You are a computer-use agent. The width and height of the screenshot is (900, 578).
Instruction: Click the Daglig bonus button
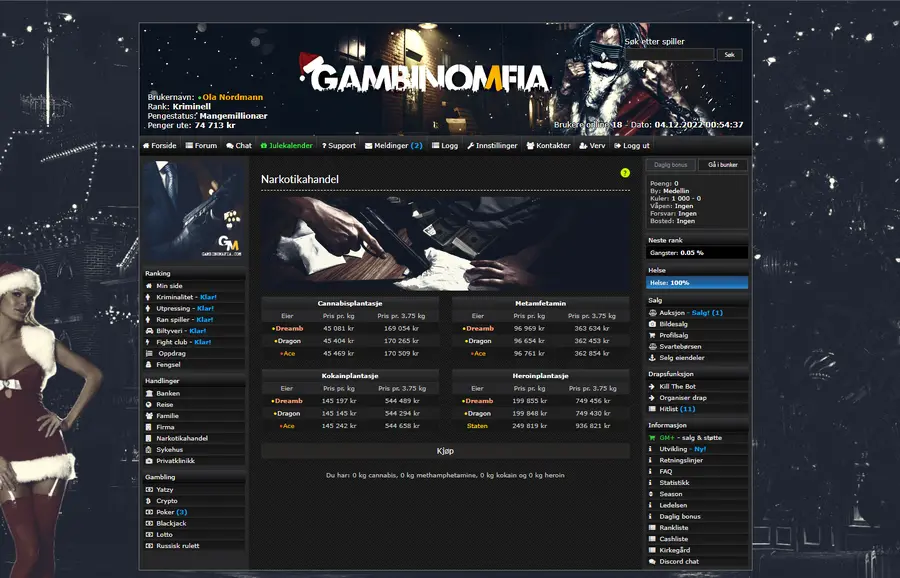pyautogui.click(x=670, y=165)
